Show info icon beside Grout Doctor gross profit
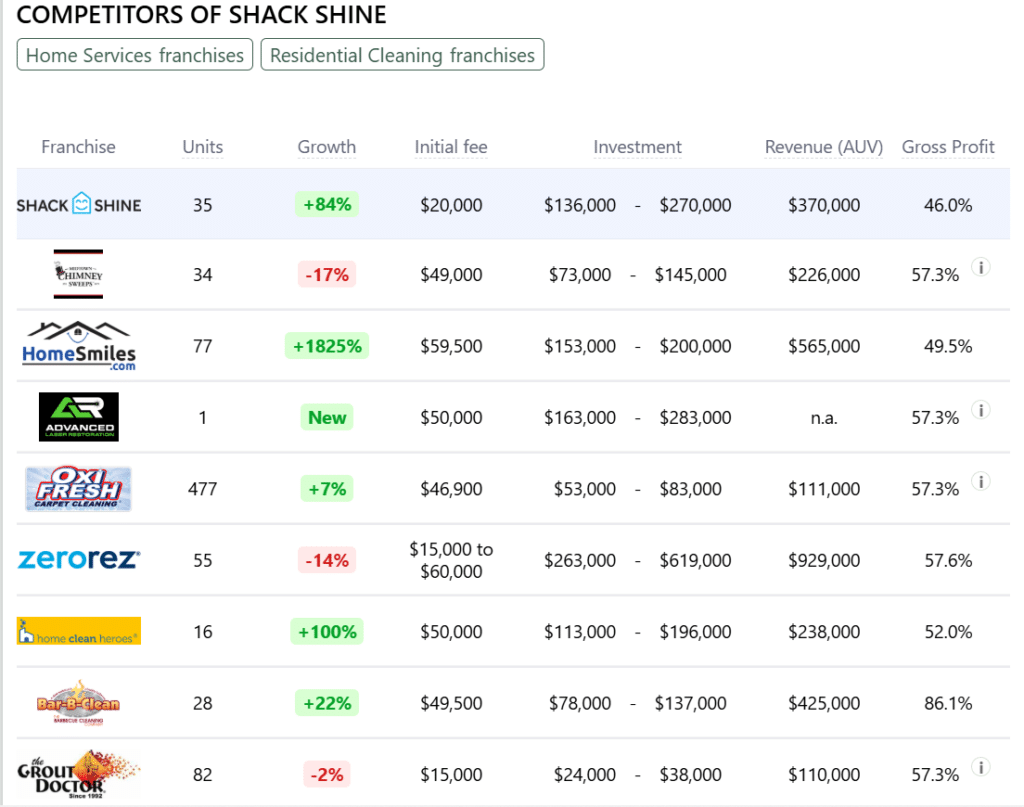Image resolution: width=1024 pixels, height=807 pixels. (980, 767)
